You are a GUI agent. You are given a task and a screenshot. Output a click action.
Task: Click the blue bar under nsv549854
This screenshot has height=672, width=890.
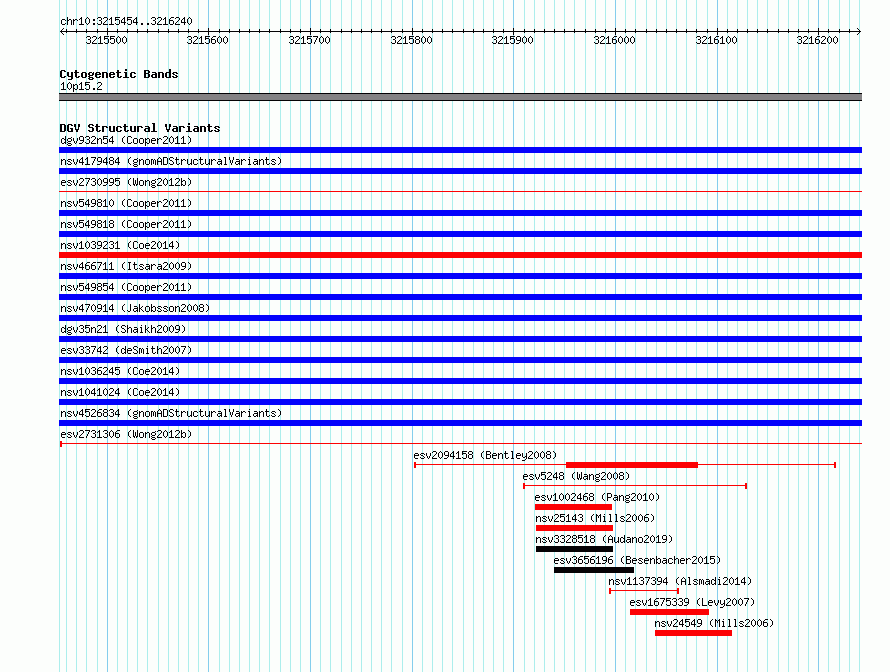point(460,297)
